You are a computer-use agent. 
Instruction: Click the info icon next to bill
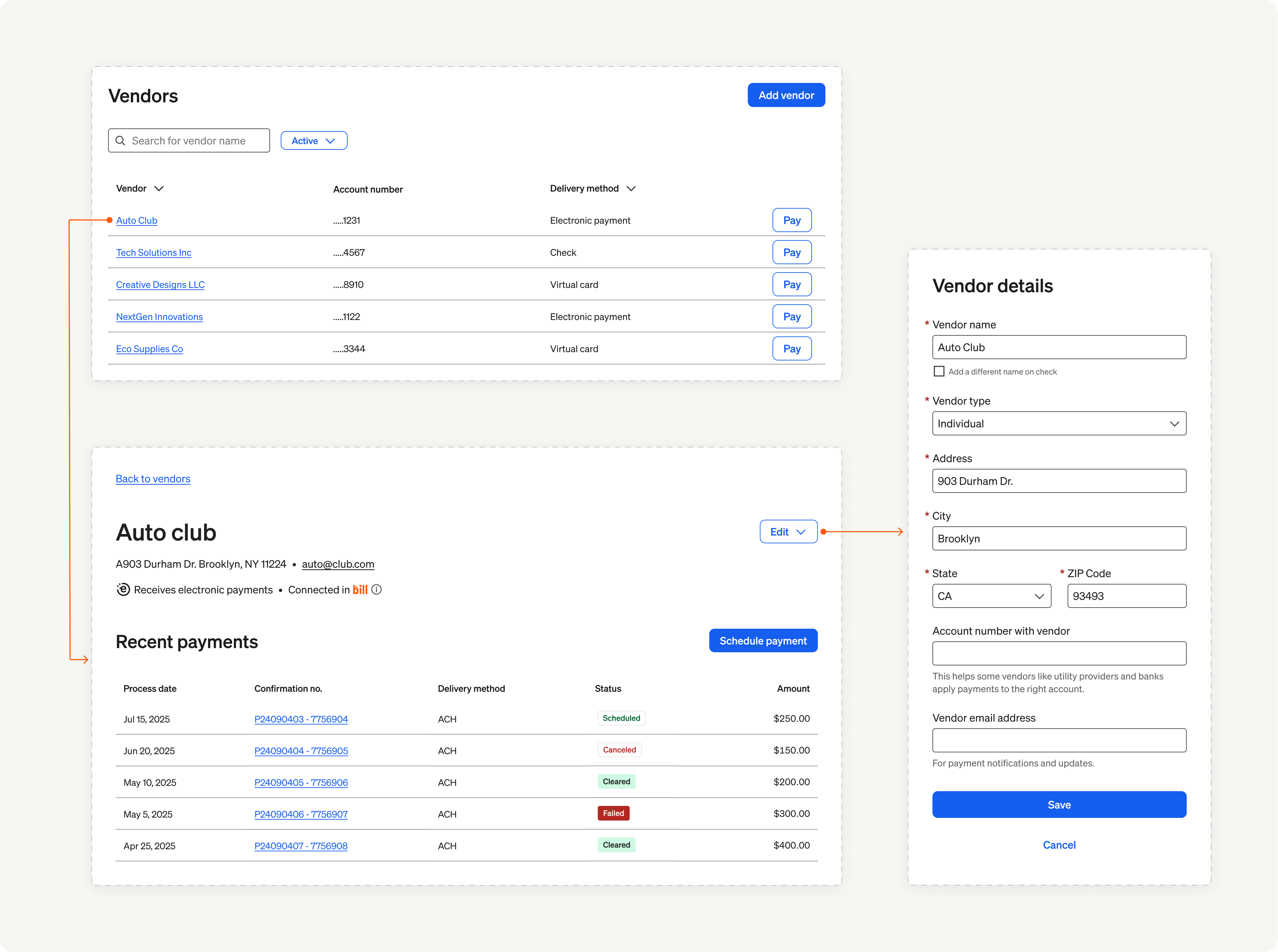tap(376, 590)
